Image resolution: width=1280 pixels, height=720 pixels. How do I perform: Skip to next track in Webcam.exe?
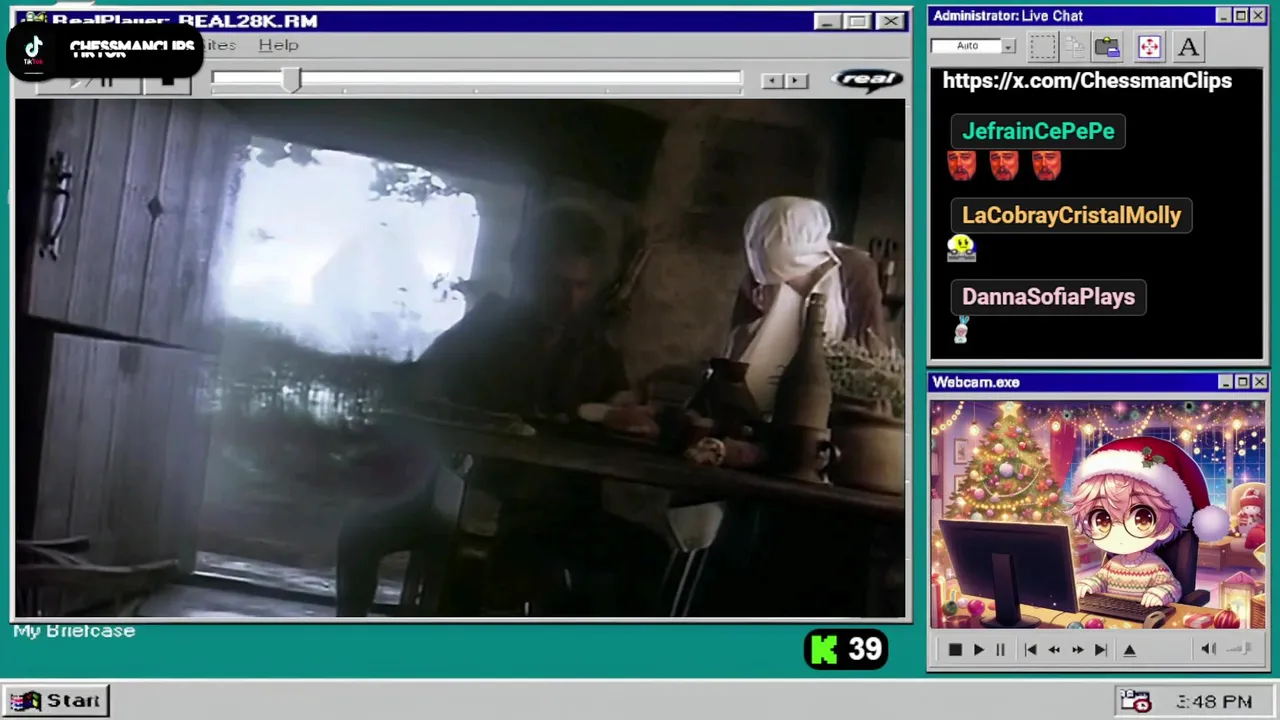coord(1100,650)
